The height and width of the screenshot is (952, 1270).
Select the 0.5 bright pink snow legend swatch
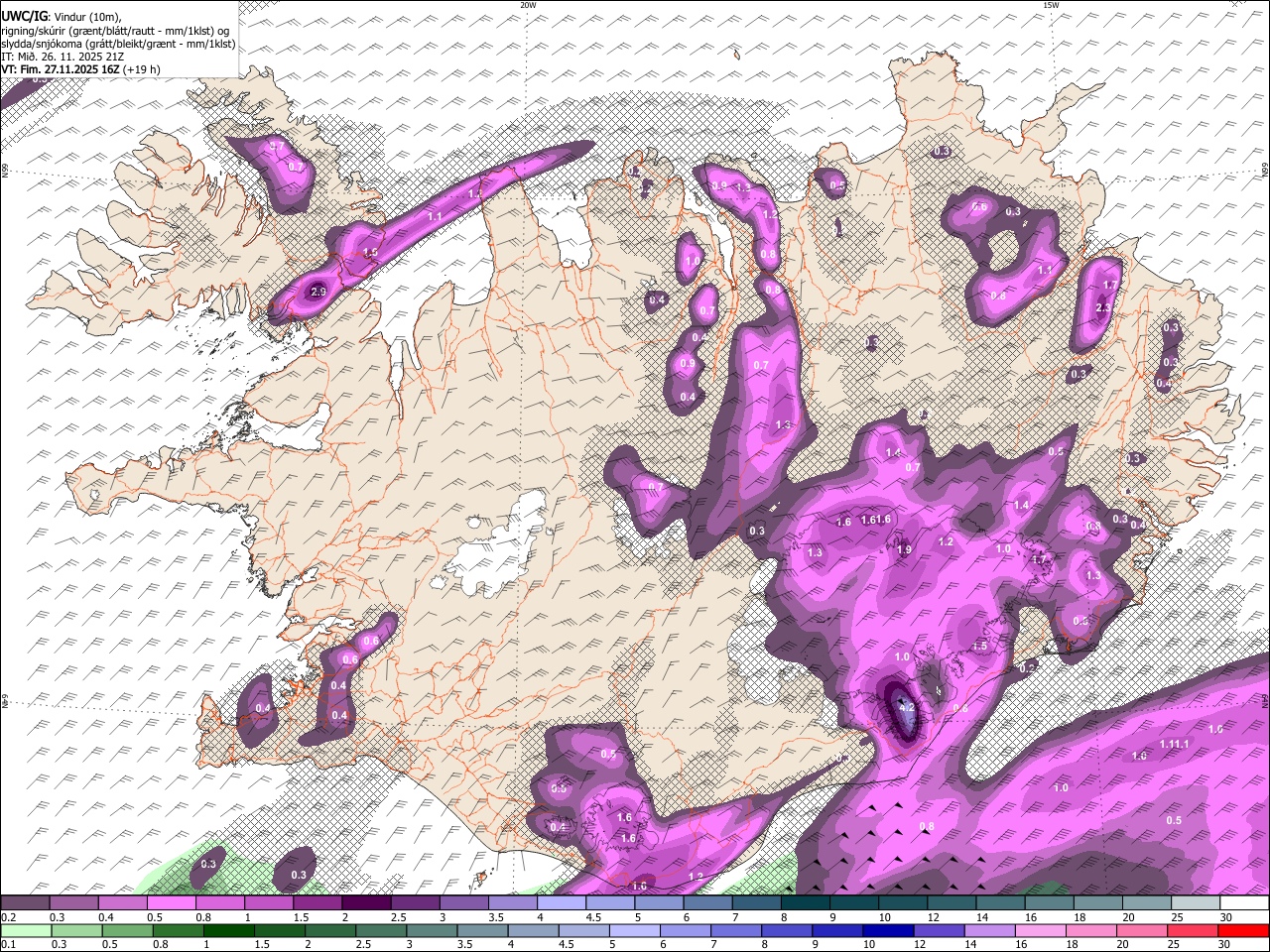(x=172, y=903)
